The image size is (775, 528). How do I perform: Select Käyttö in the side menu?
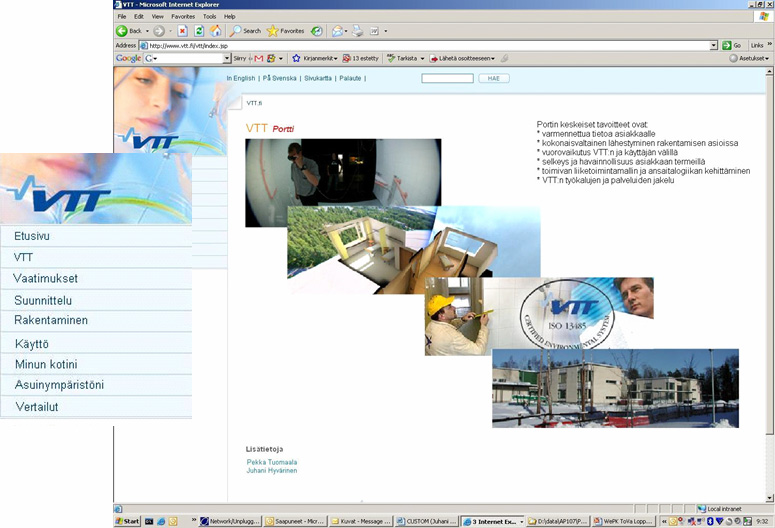[96, 344]
